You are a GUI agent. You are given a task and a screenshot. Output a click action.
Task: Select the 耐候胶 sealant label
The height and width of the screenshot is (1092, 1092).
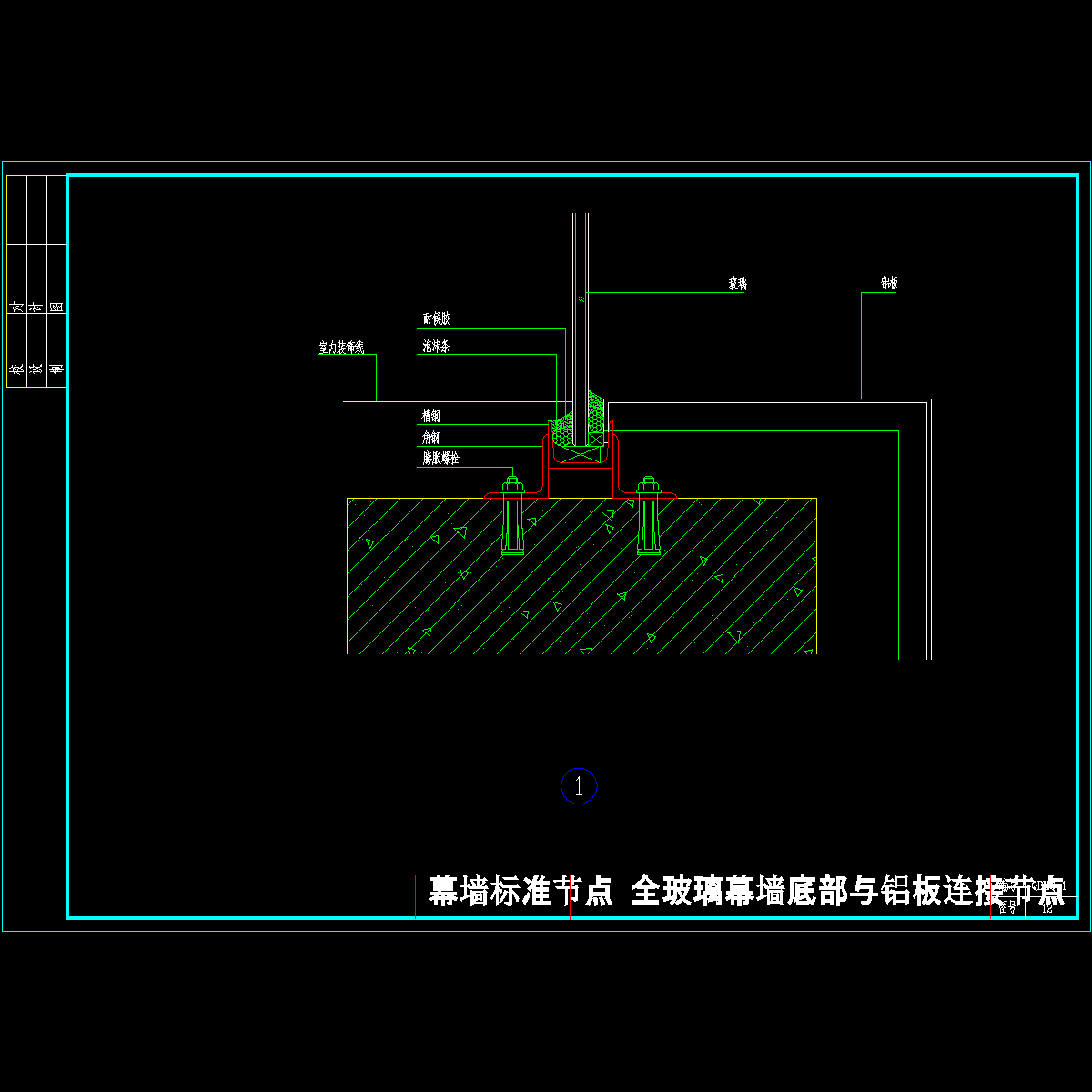click(436, 319)
